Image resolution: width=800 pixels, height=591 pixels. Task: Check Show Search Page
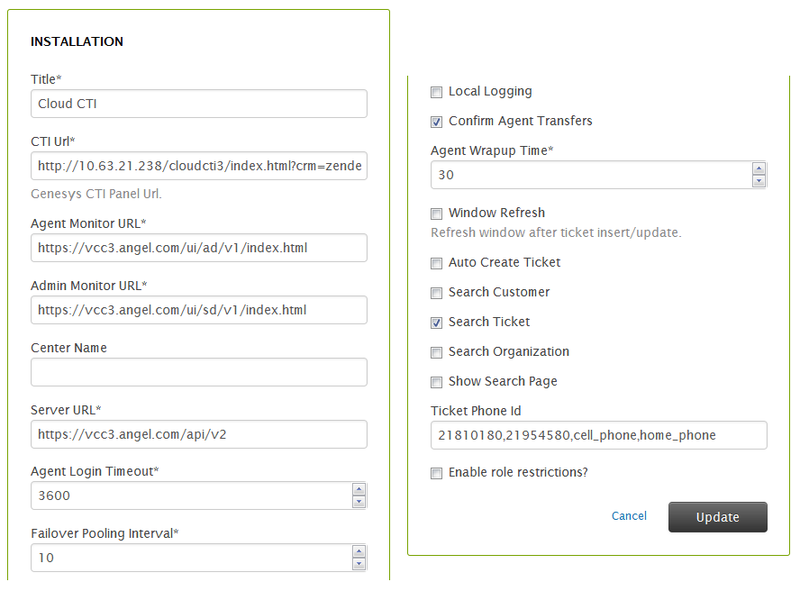coord(436,382)
